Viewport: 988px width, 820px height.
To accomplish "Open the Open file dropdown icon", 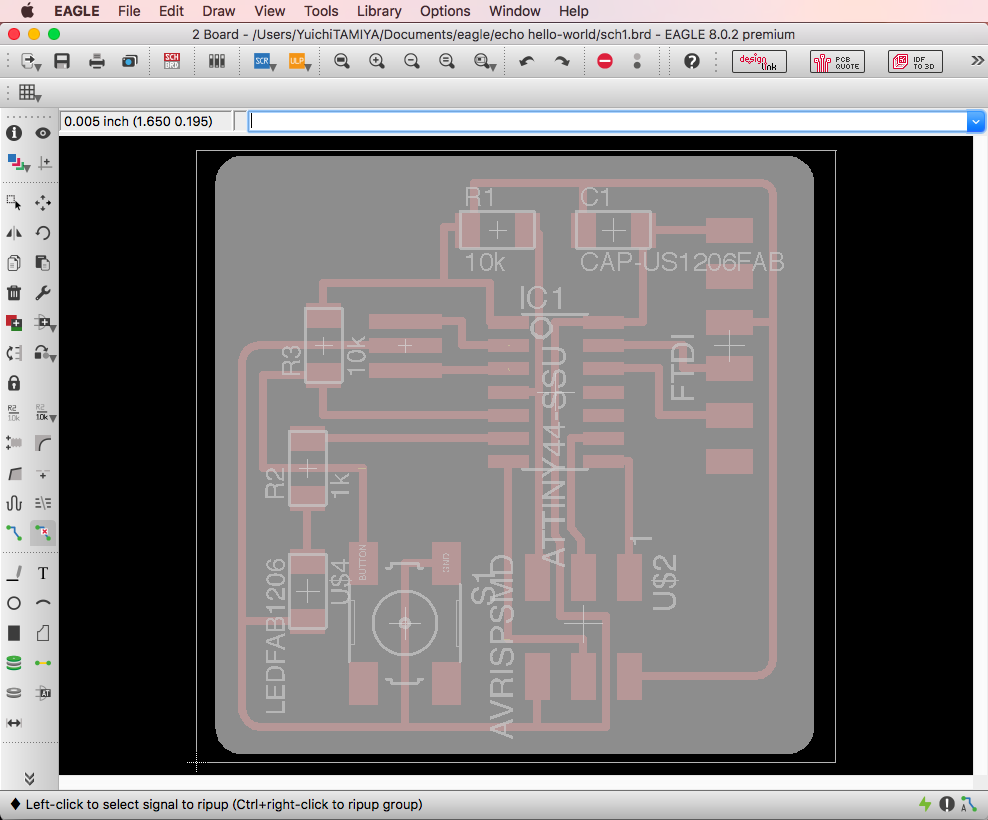I will tap(30, 61).
